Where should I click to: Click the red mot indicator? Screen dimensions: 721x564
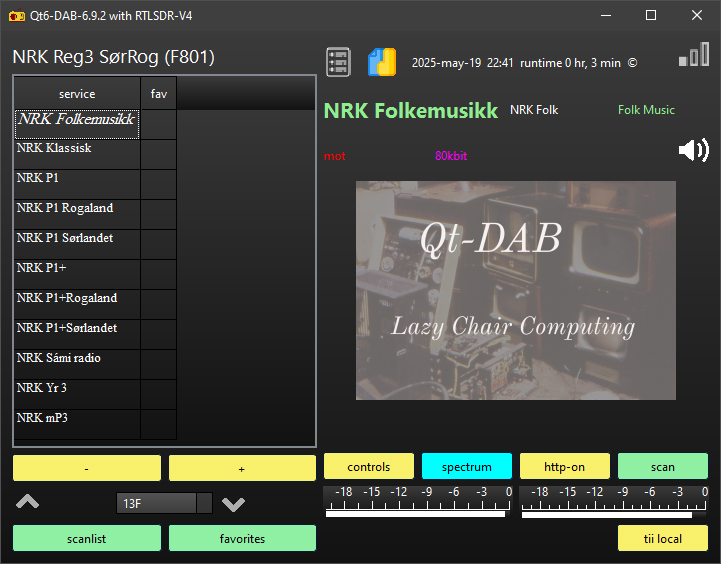[334, 156]
